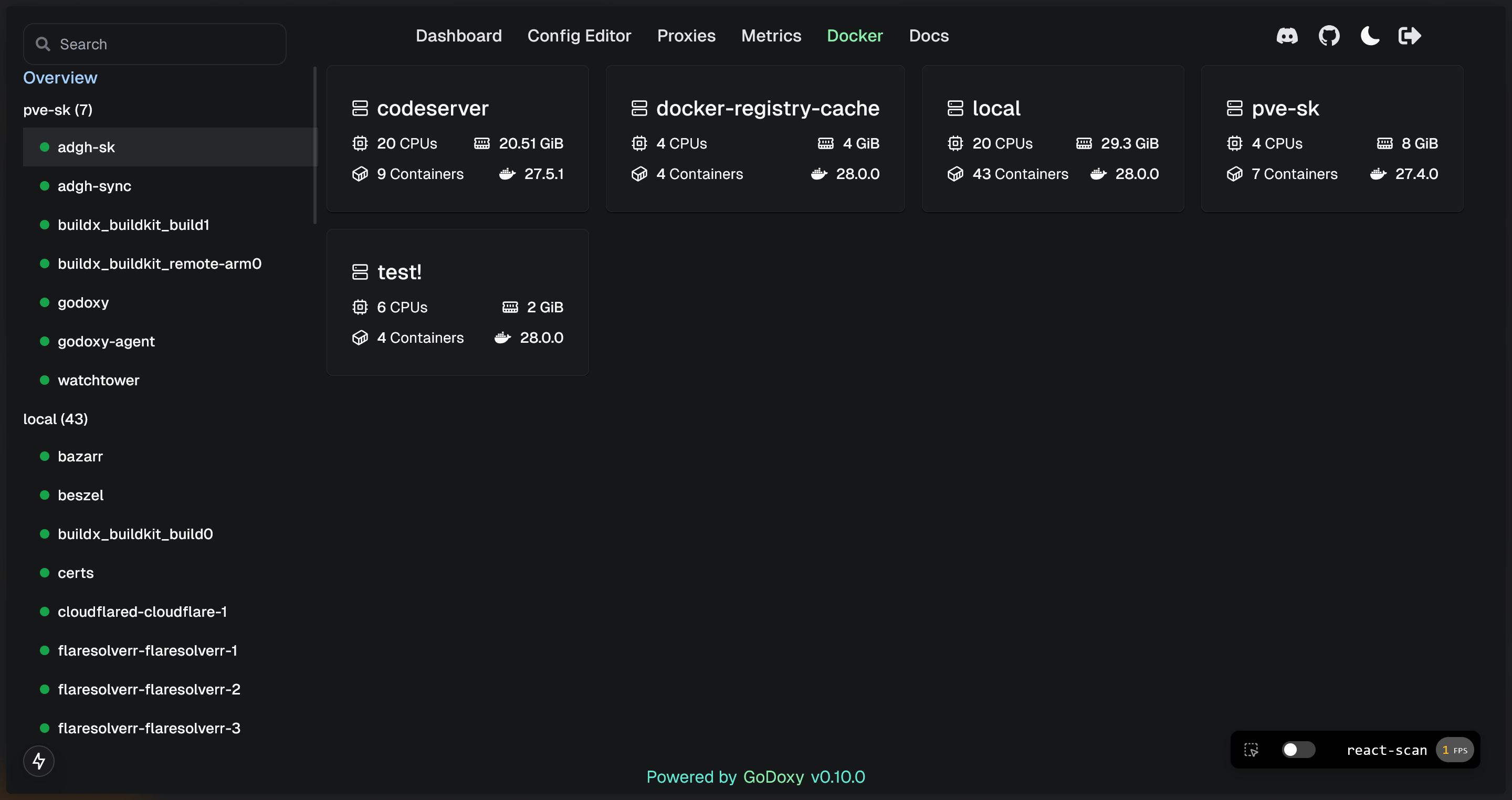Open the Config Editor page
The height and width of the screenshot is (800, 1512).
[x=579, y=35]
